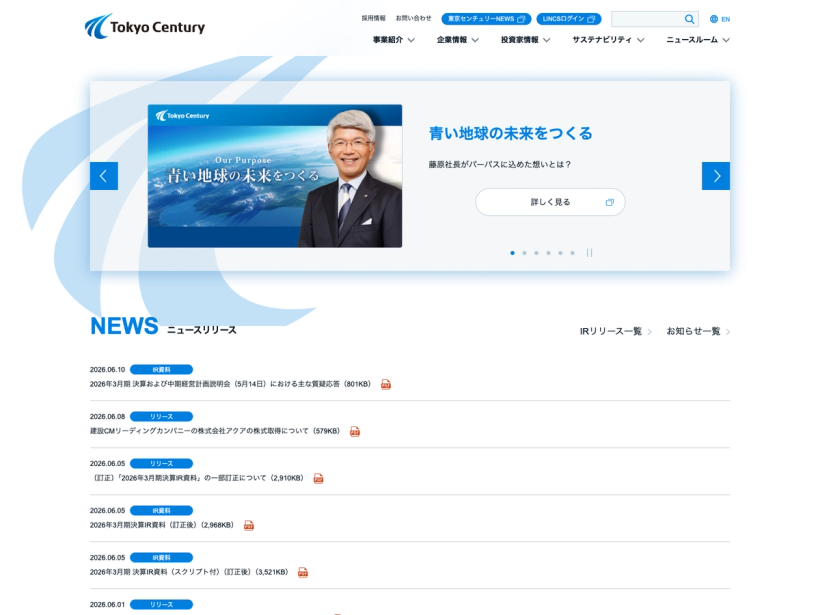The width and height of the screenshot is (820, 615).
Task: Open お知らせ一覧 link
Action: [x=698, y=332]
